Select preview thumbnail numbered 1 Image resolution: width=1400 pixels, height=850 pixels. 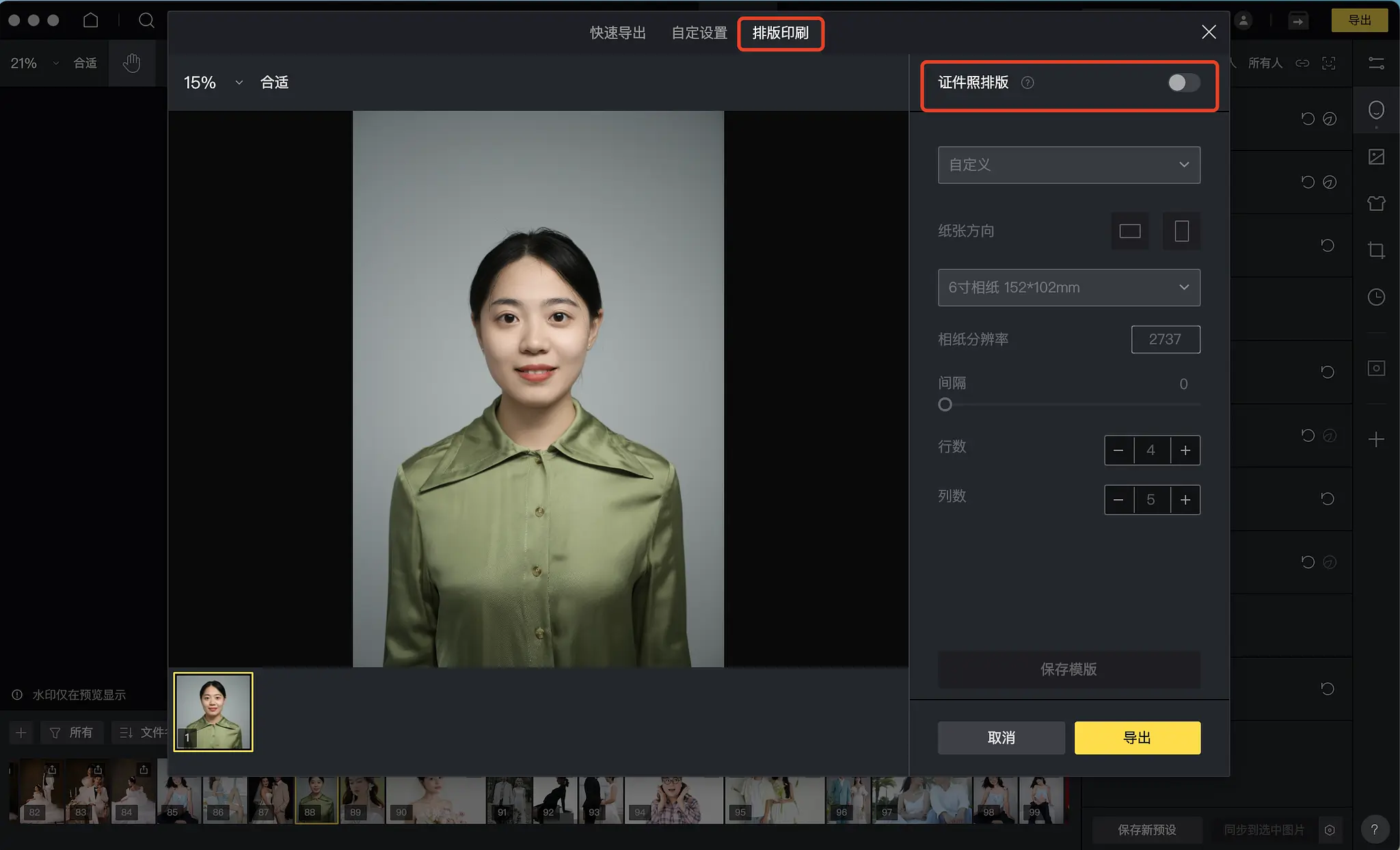[x=213, y=712]
